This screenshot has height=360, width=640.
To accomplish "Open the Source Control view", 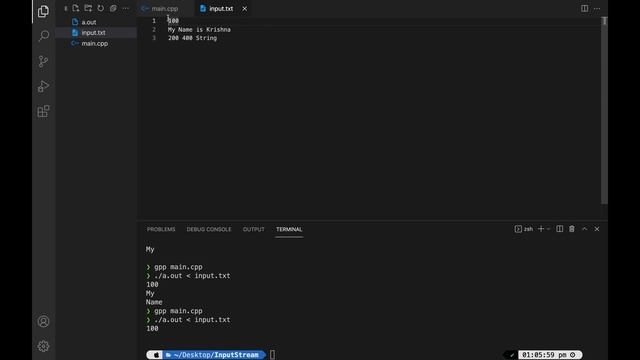I will click(43, 61).
